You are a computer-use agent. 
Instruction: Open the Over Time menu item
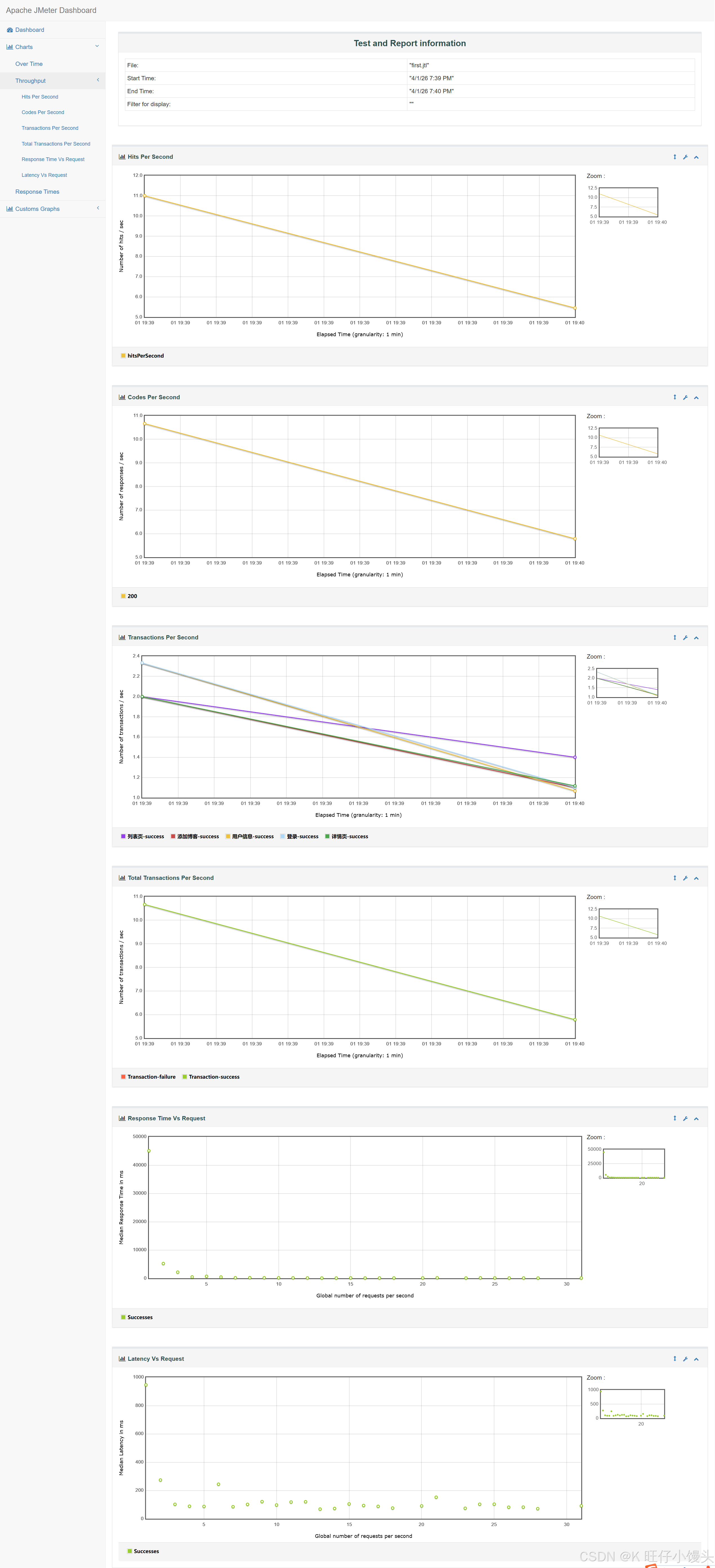click(x=29, y=64)
